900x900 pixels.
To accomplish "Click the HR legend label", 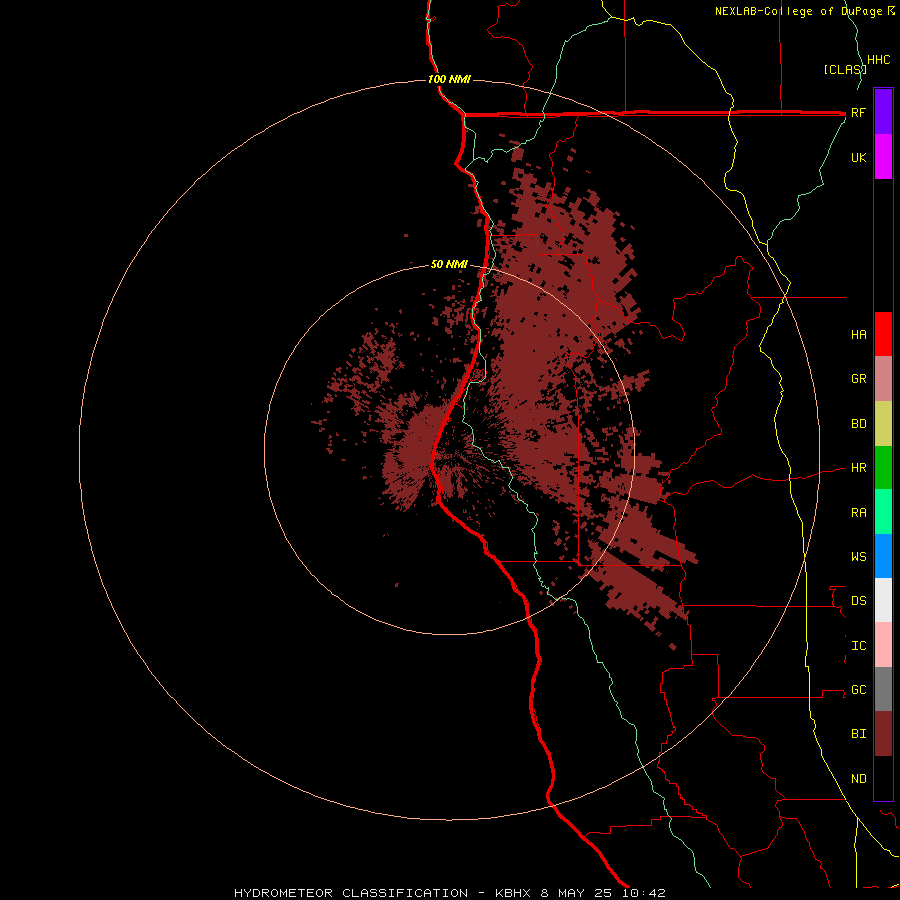I will [858, 468].
